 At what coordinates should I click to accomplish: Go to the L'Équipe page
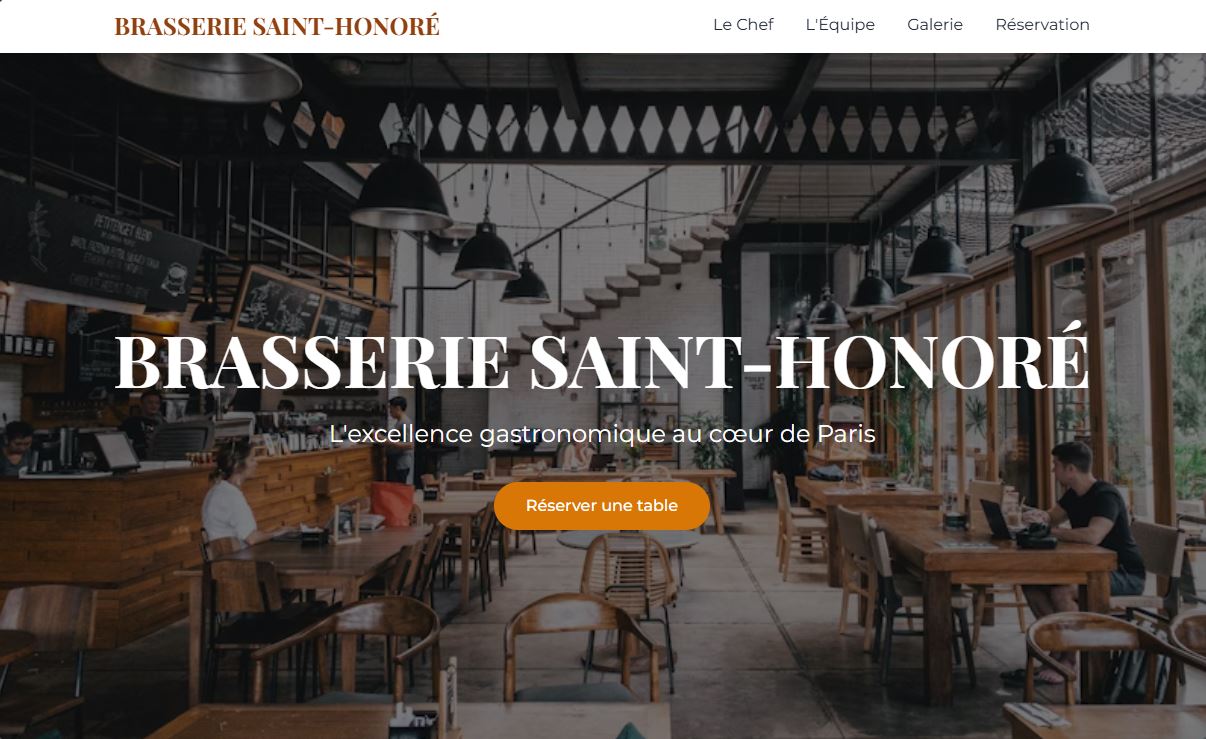coord(840,25)
